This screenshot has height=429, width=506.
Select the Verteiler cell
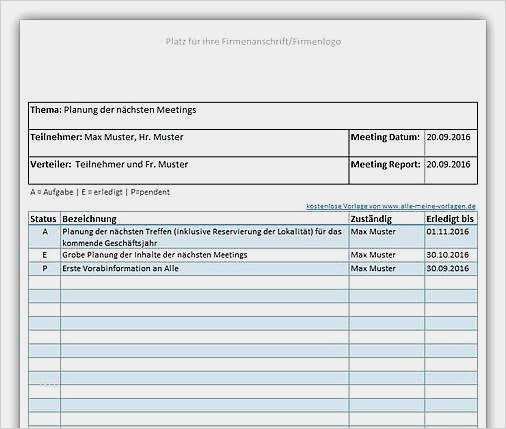point(189,170)
